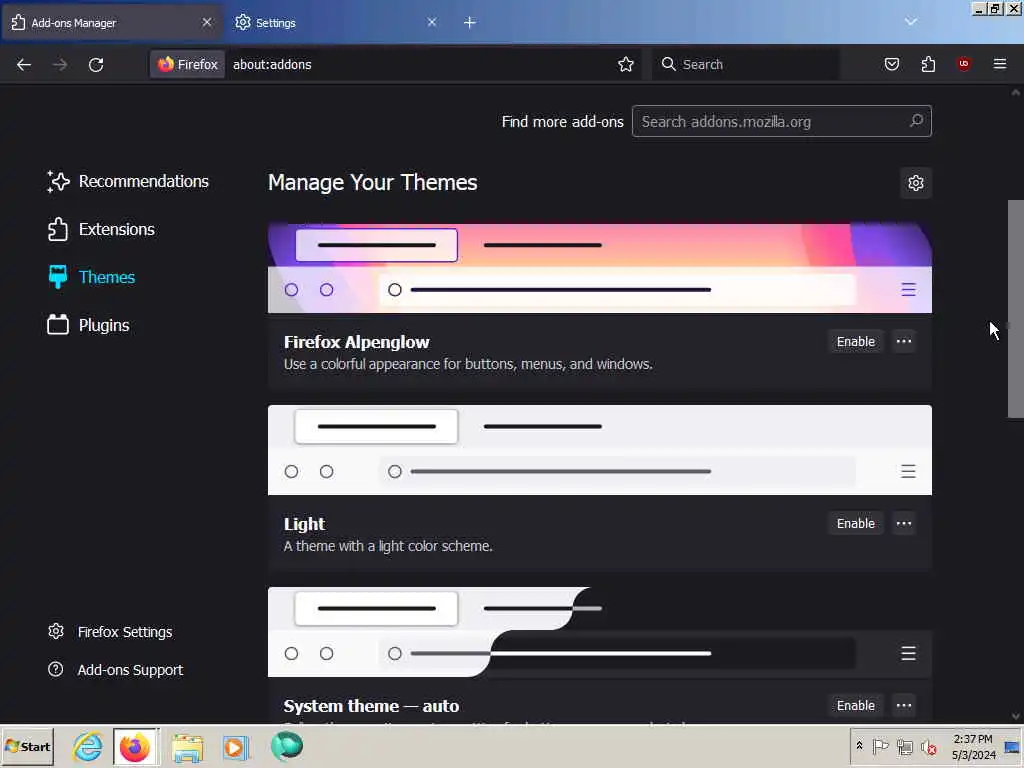The height and width of the screenshot is (768, 1024).
Task: Close the Settings tab
Action: pyautogui.click(x=432, y=22)
